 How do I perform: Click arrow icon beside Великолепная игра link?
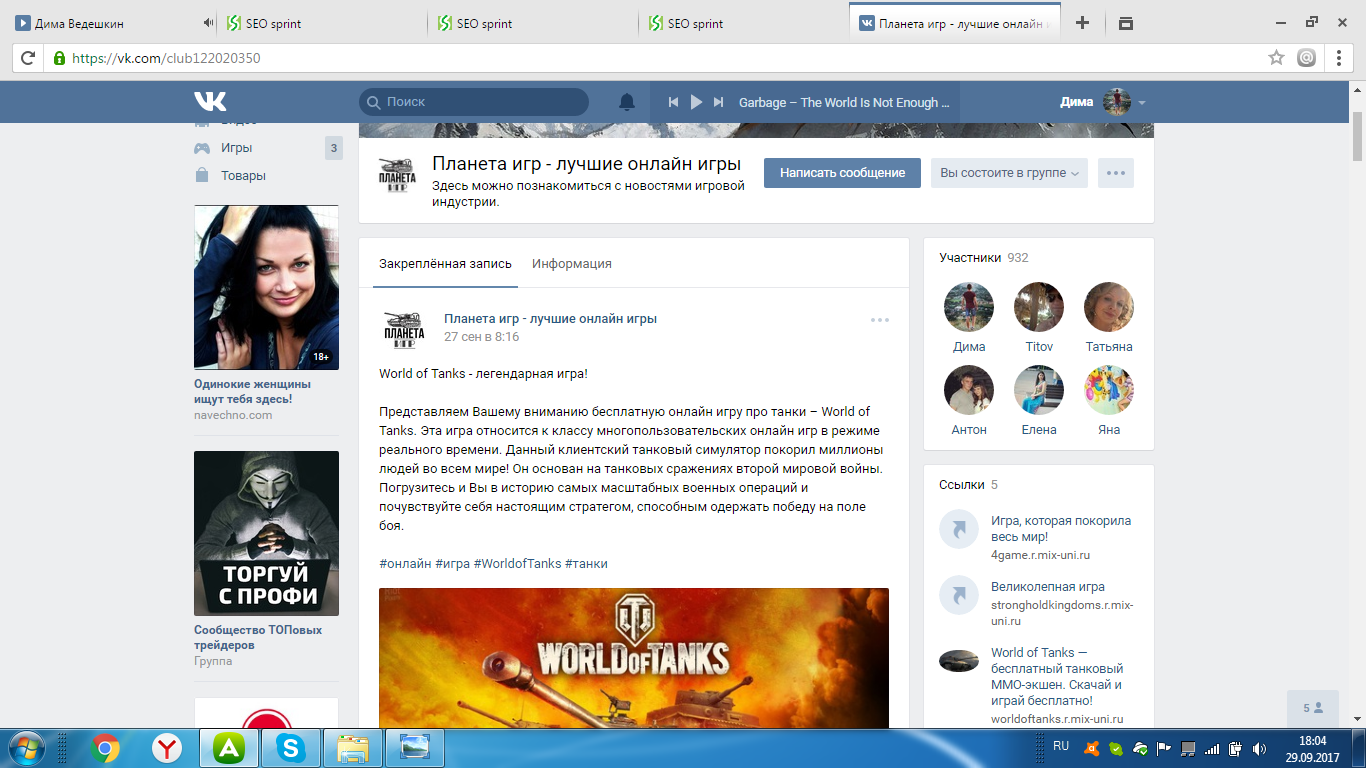point(959,596)
